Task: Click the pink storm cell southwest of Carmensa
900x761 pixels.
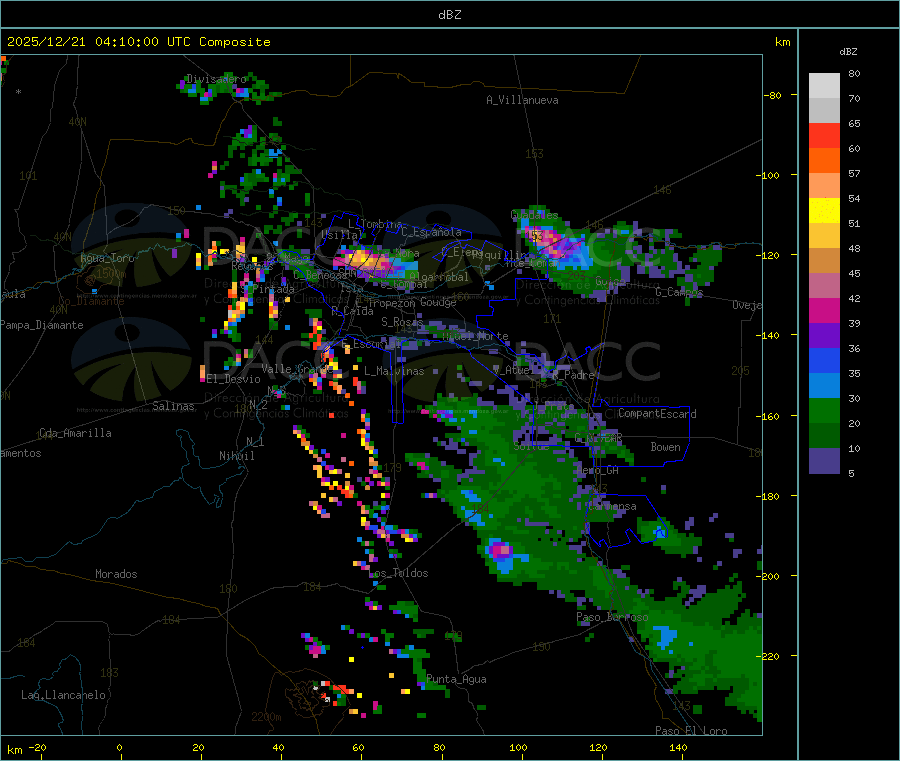Action: pos(500,550)
